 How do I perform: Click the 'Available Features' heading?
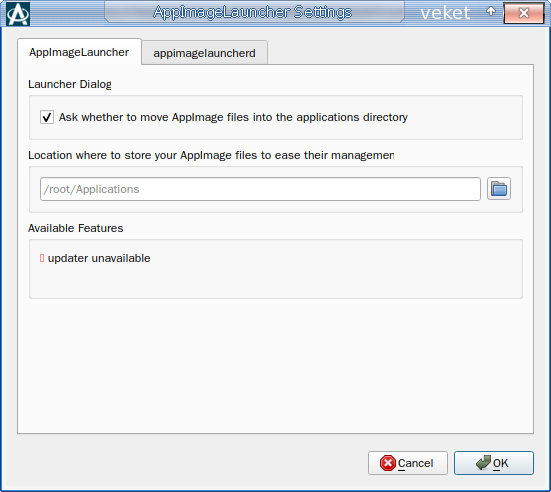[x=76, y=228]
